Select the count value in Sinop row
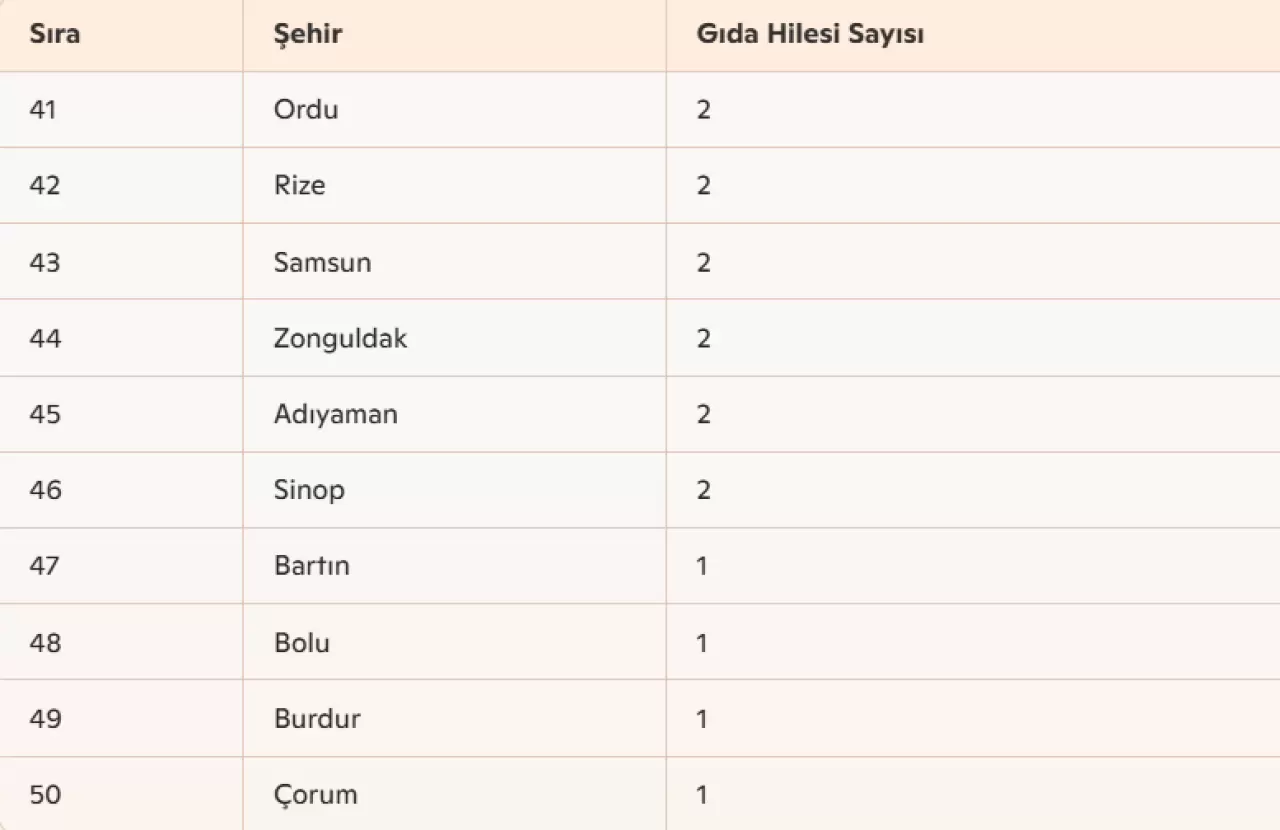This screenshot has height=830, width=1280. (704, 490)
